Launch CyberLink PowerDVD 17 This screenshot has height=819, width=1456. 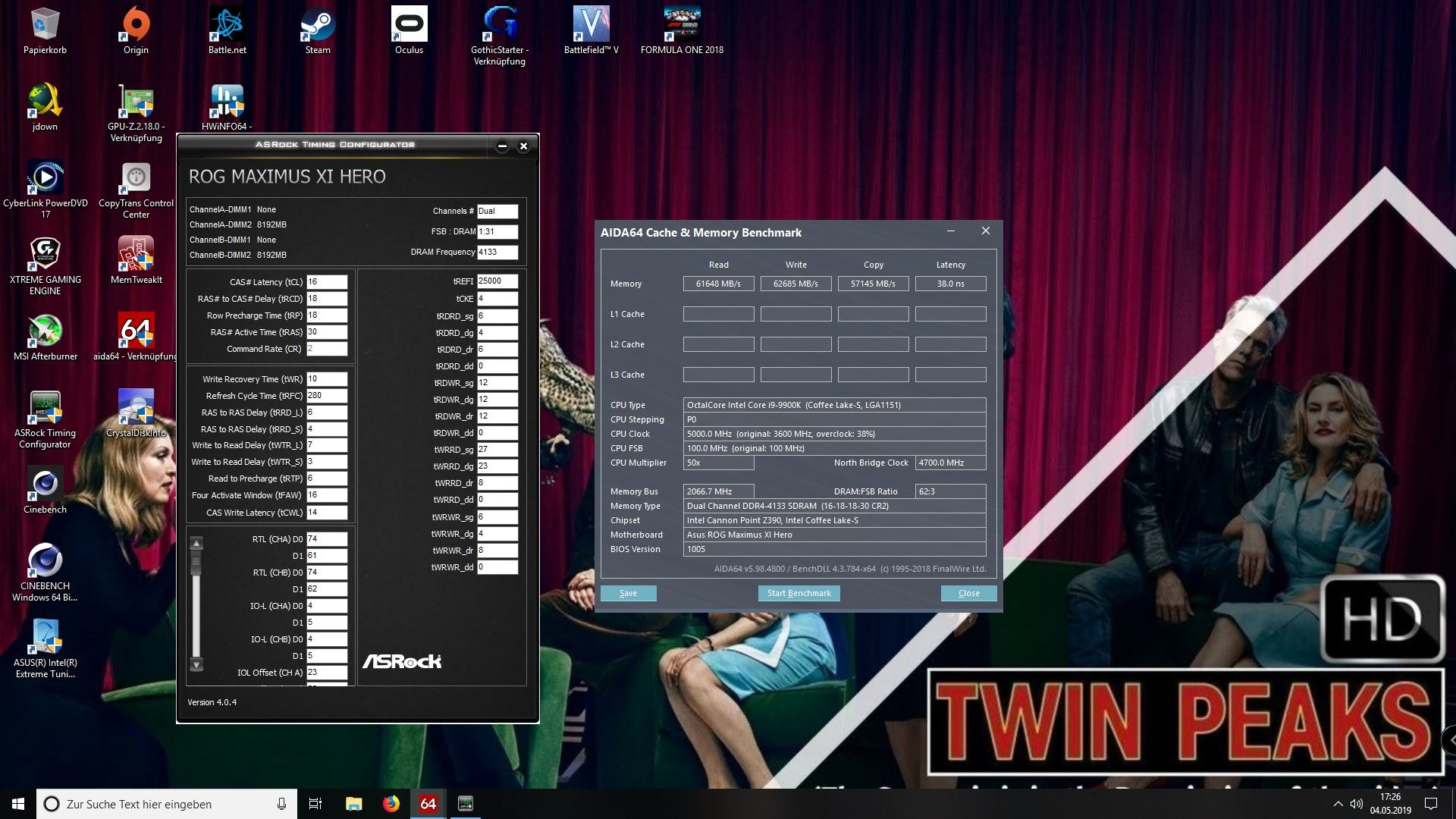(x=45, y=189)
